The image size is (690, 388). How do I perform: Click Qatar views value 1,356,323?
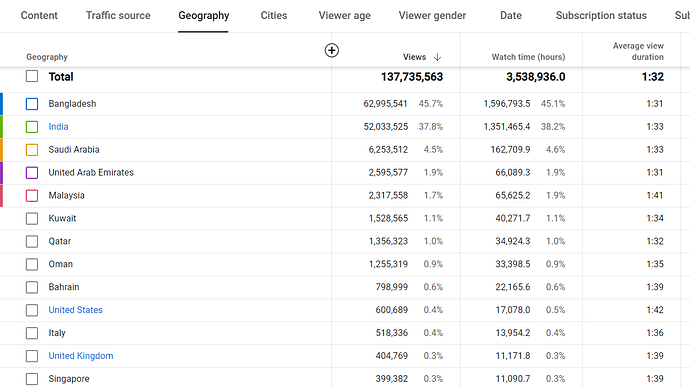click(388, 241)
